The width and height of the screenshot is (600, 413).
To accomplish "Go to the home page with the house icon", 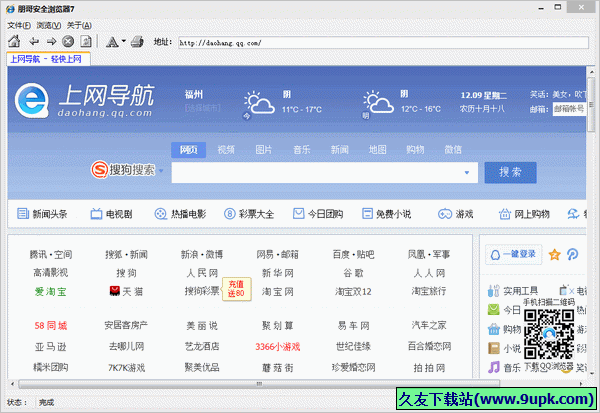I will click(x=14, y=41).
